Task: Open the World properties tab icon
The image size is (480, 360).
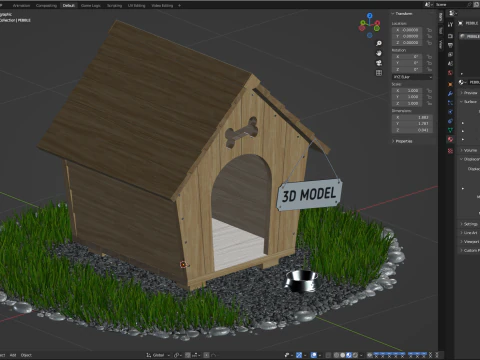Action: click(450, 73)
